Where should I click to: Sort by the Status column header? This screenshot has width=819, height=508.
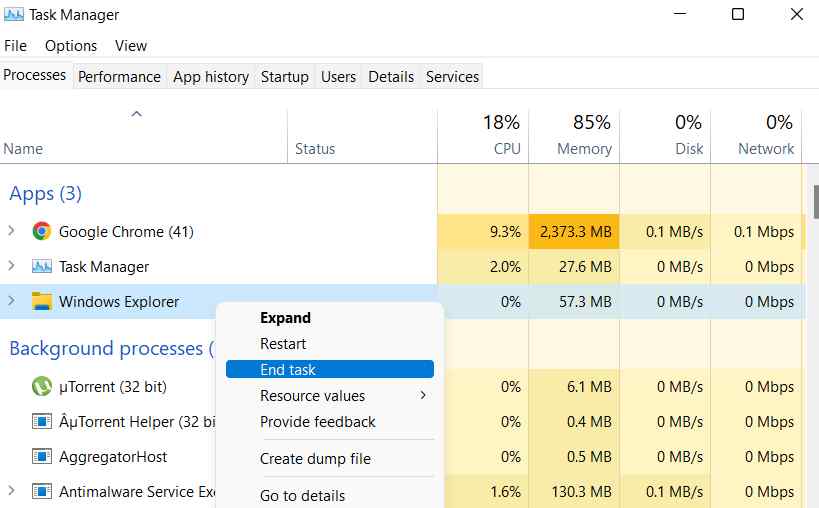click(315, 149)
